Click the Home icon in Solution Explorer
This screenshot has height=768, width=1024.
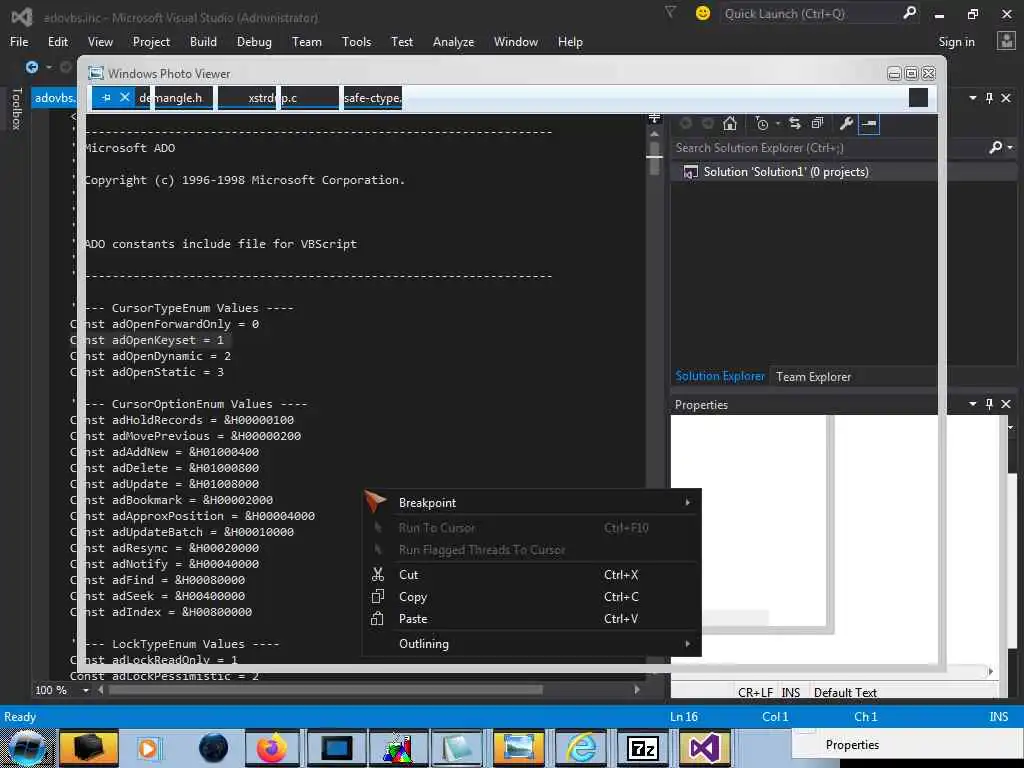click(x=730, y=123)
